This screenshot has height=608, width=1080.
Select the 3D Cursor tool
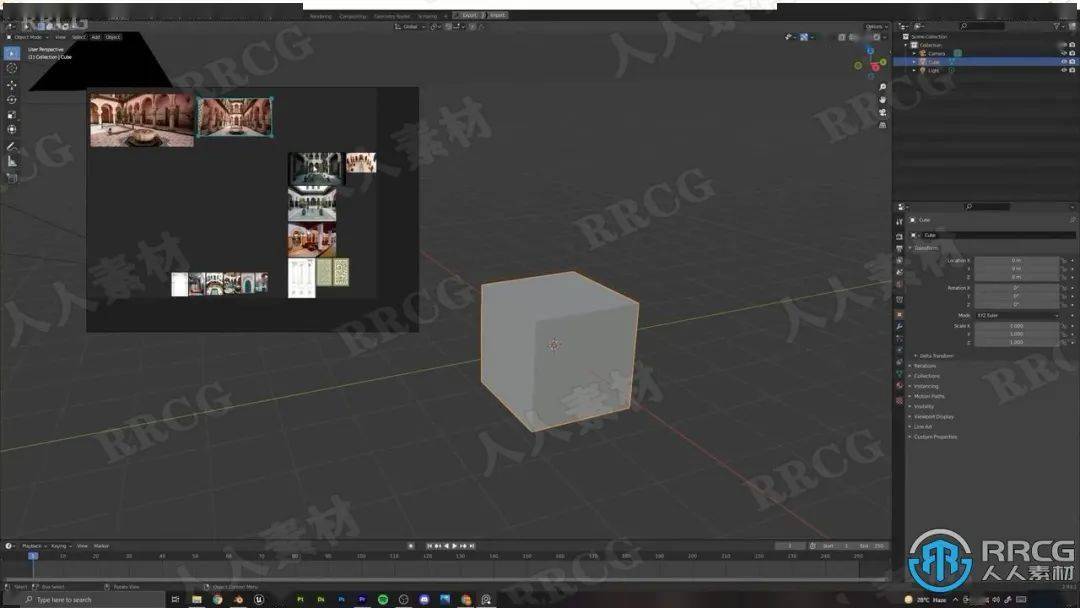(12, 68)
